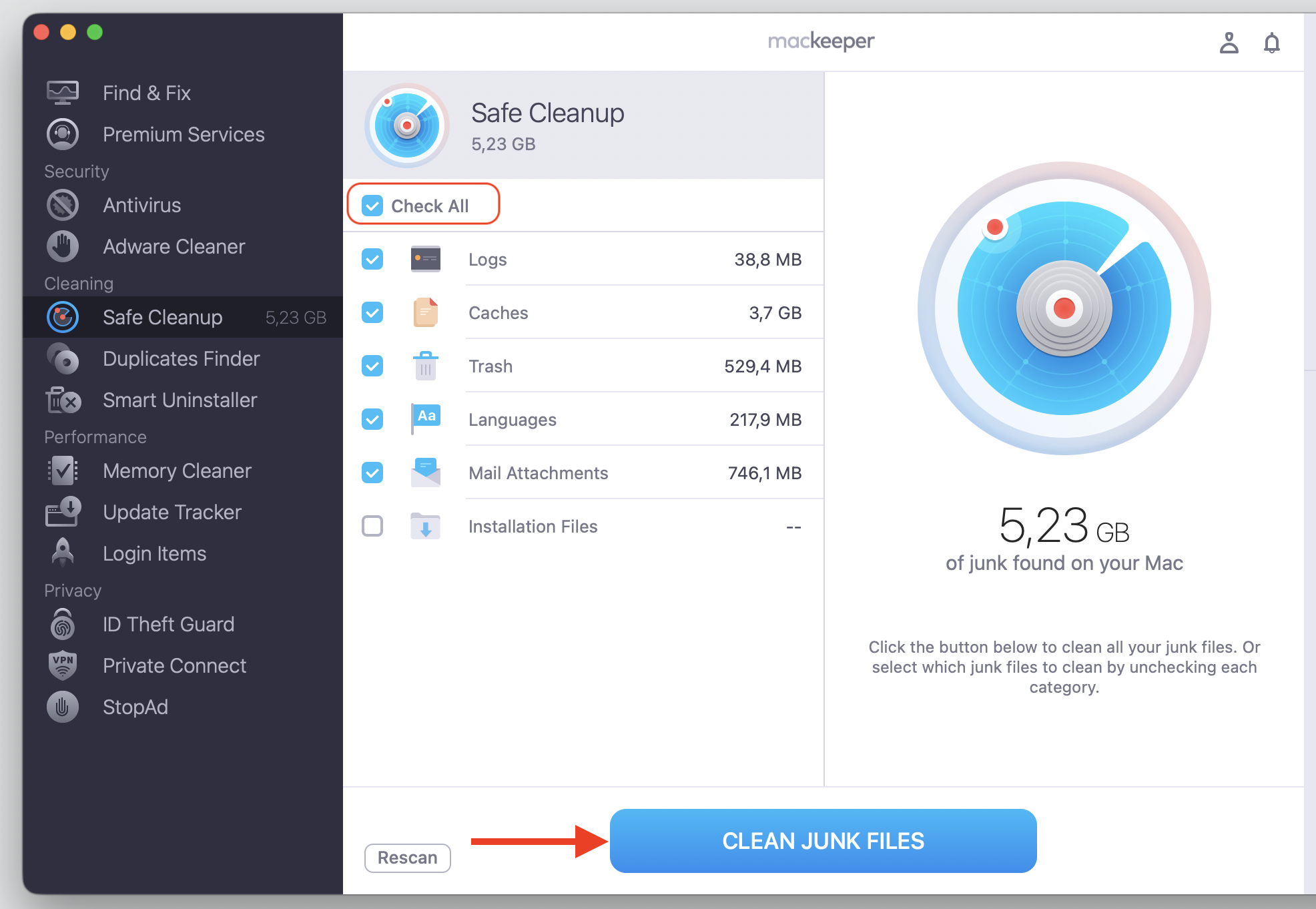Uncheck the Languages checkbox
1316x909 pixels.
click(x=372, y=419)
